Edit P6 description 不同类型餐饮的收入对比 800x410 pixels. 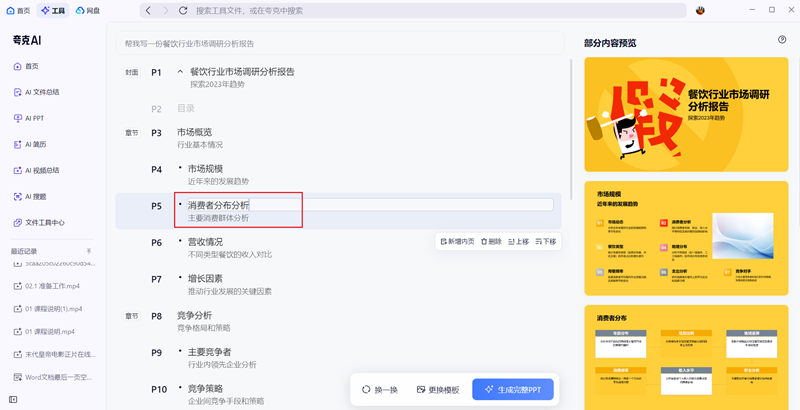[x=230, y=254]
